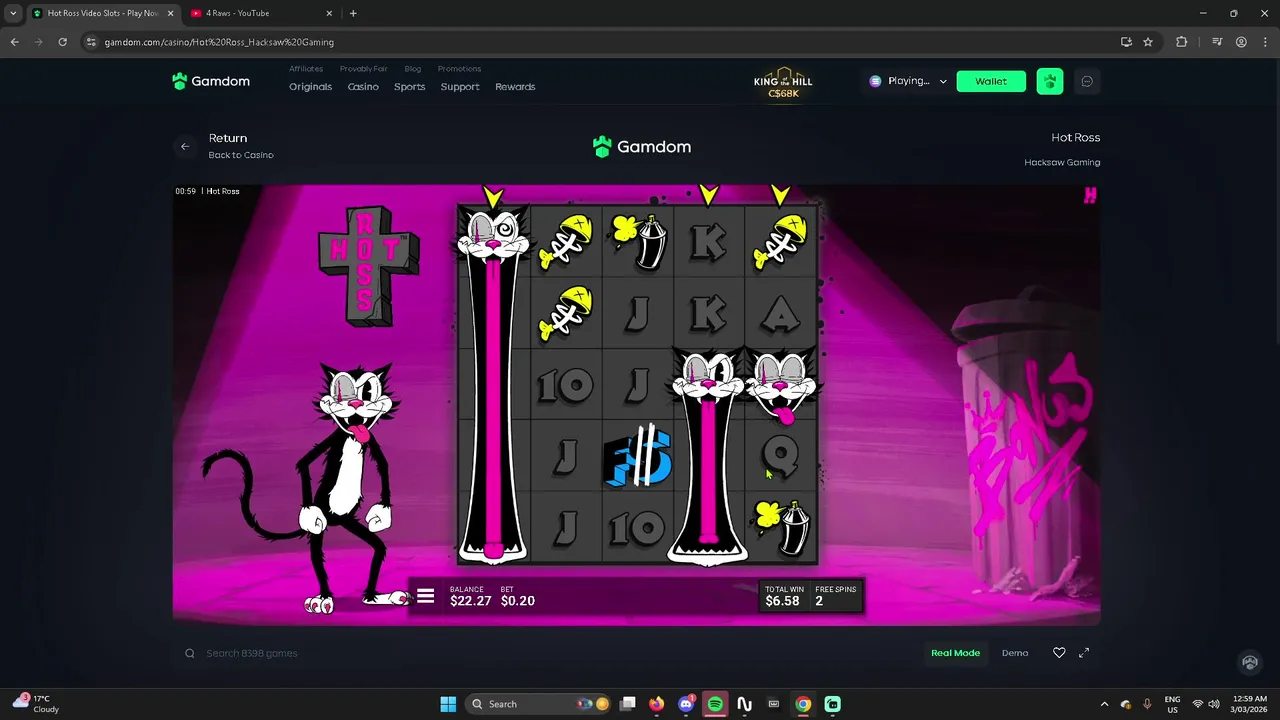Enter fullscreen mode for the game
Viewport: 1280px width, 720px height.
pyautogui.click(x=1084, y=653)
